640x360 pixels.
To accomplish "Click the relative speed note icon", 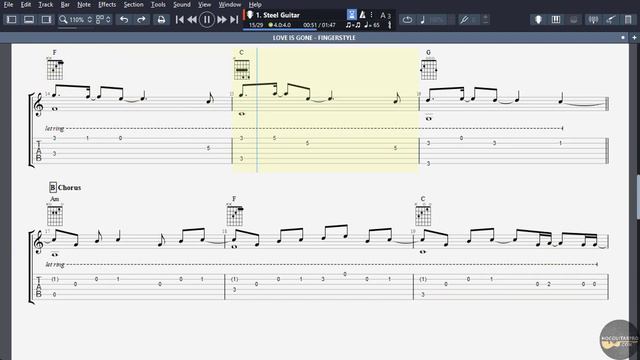I will point(422,20).
